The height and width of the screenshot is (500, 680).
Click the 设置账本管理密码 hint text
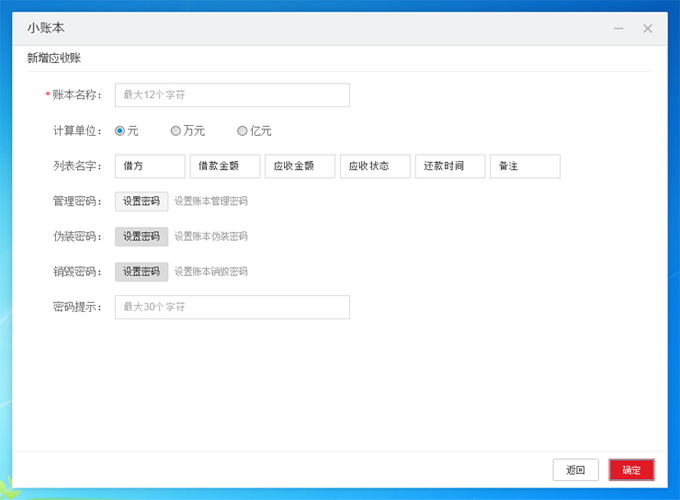coord(211,201)
